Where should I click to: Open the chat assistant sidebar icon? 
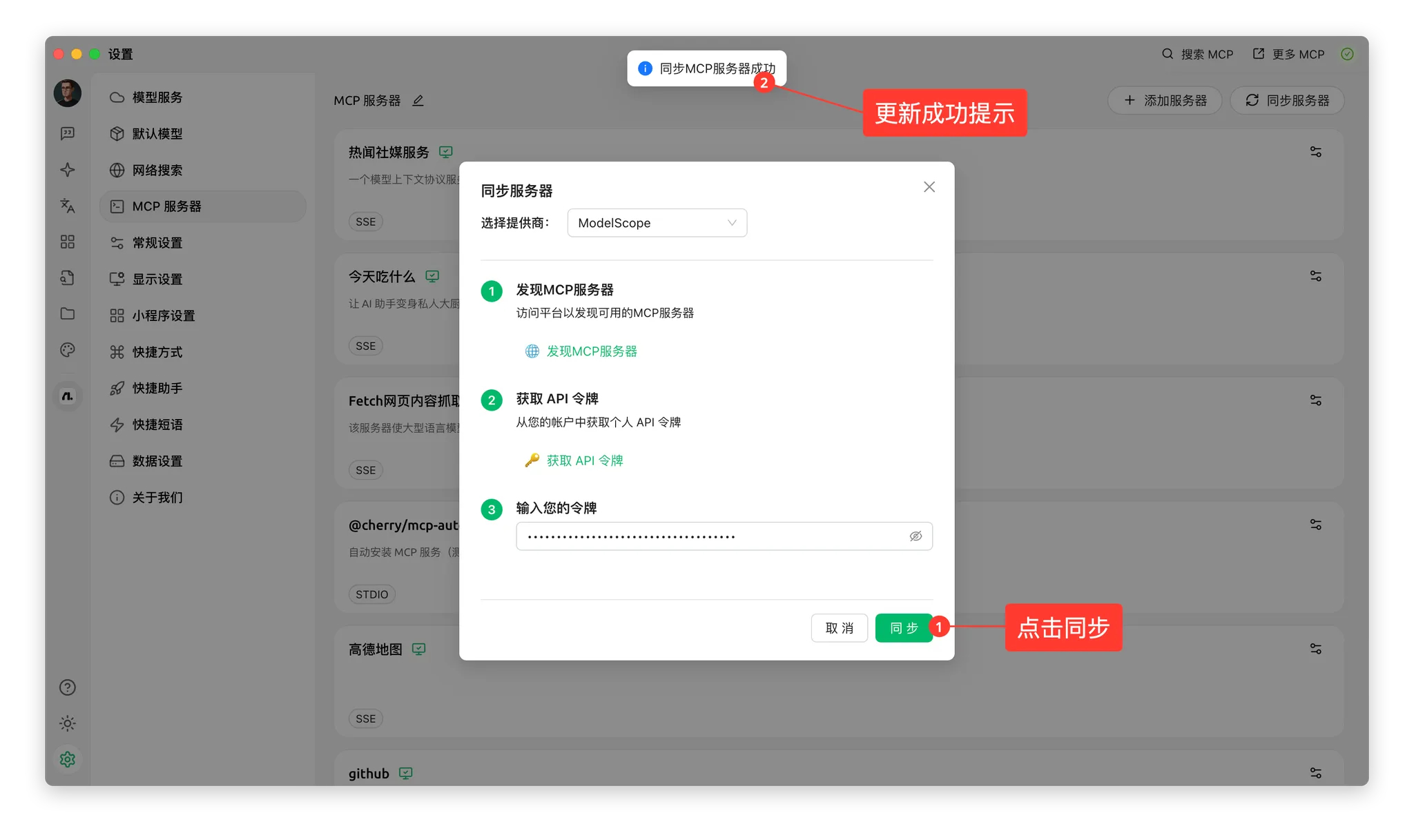67,133
